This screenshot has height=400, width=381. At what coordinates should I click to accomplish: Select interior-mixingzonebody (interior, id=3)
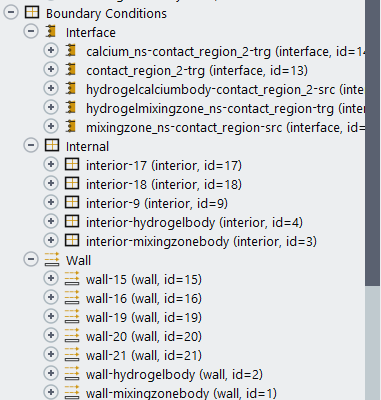tap(201, 242)
